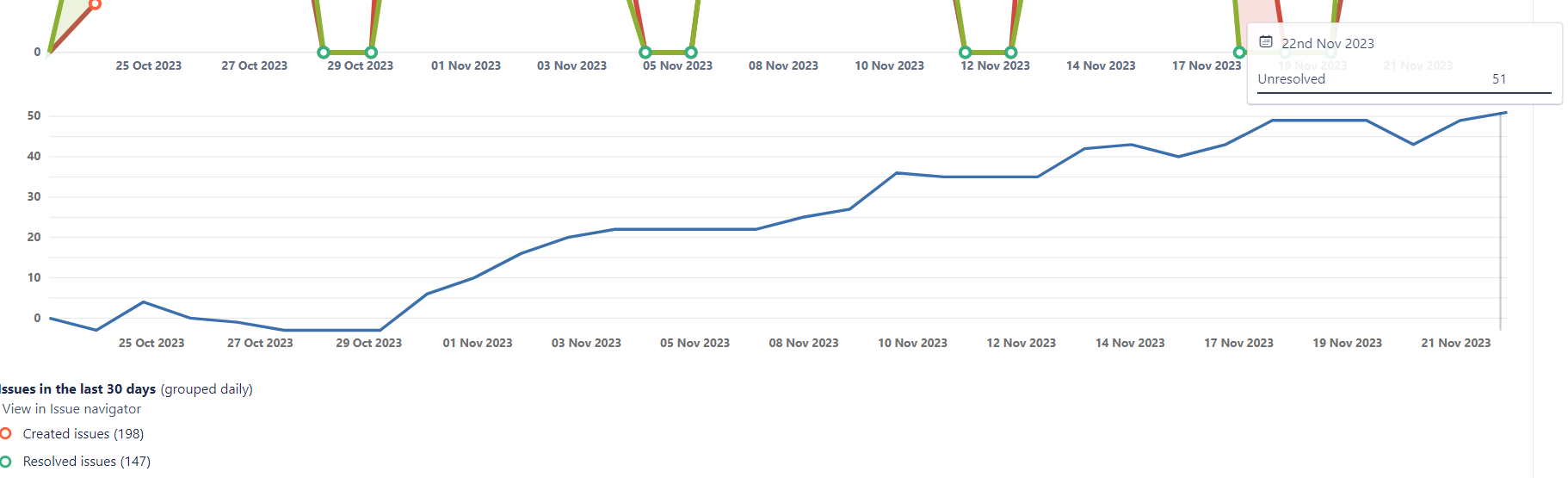Image resolution: width=1568 pixels, height=478 pixels.
Task: Select the green marker beside the tooltip edge
Action: pos(1239,53)
